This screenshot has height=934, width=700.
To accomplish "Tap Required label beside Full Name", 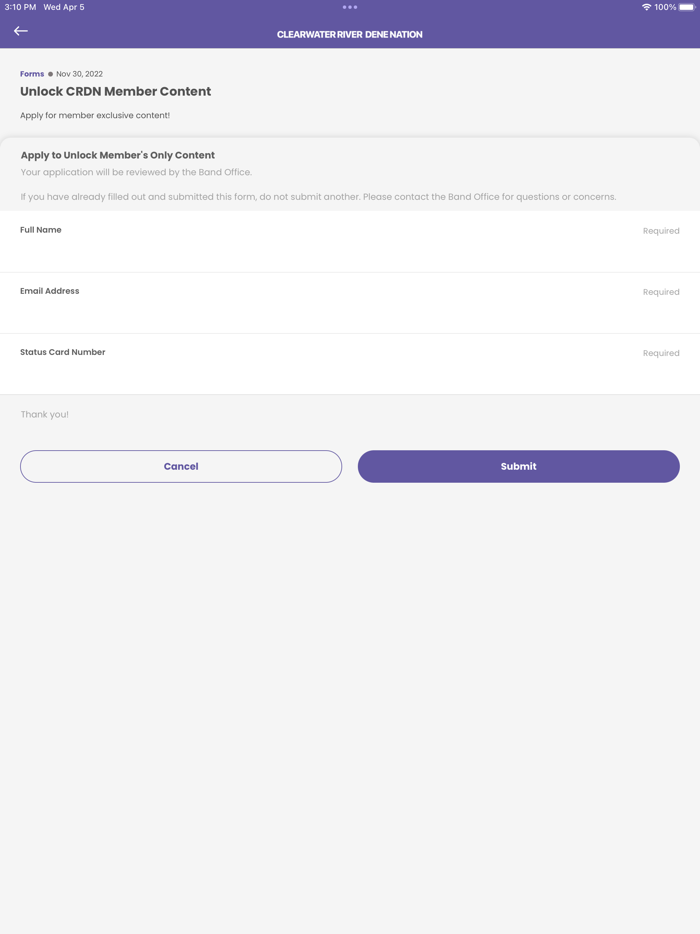I will [x=661, y=231].
